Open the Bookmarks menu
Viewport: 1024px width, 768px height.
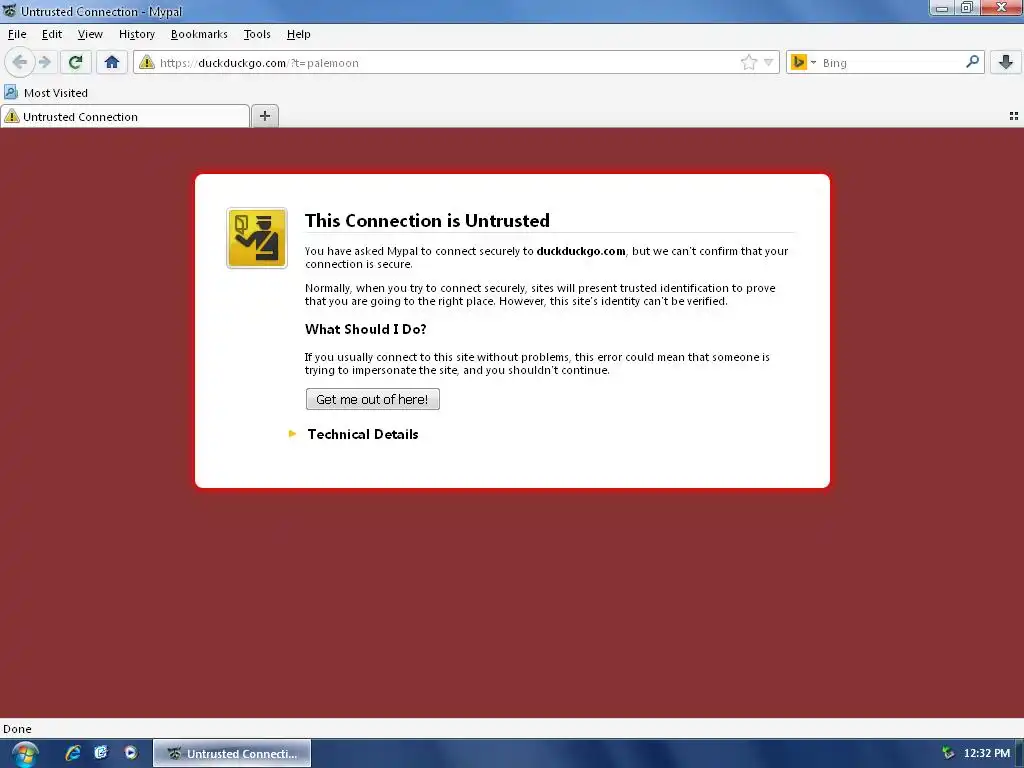[x=199, y=35]
